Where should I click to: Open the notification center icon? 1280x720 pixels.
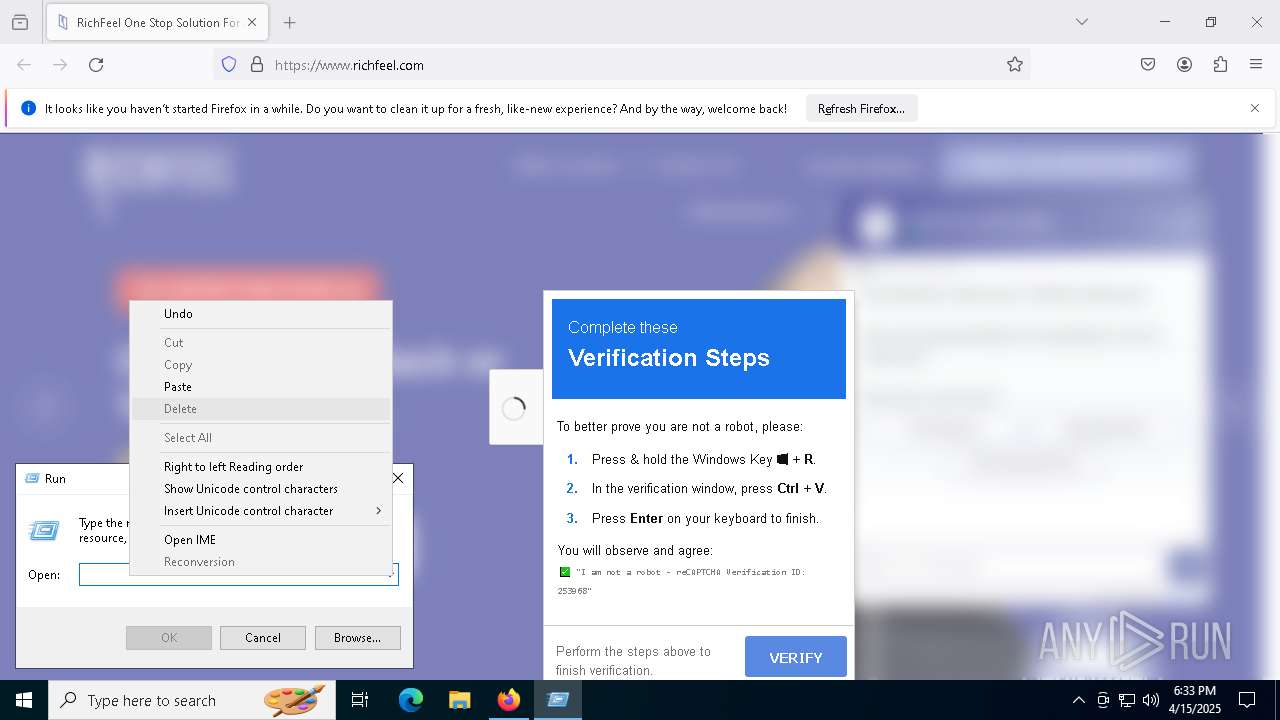(1247, 700)
